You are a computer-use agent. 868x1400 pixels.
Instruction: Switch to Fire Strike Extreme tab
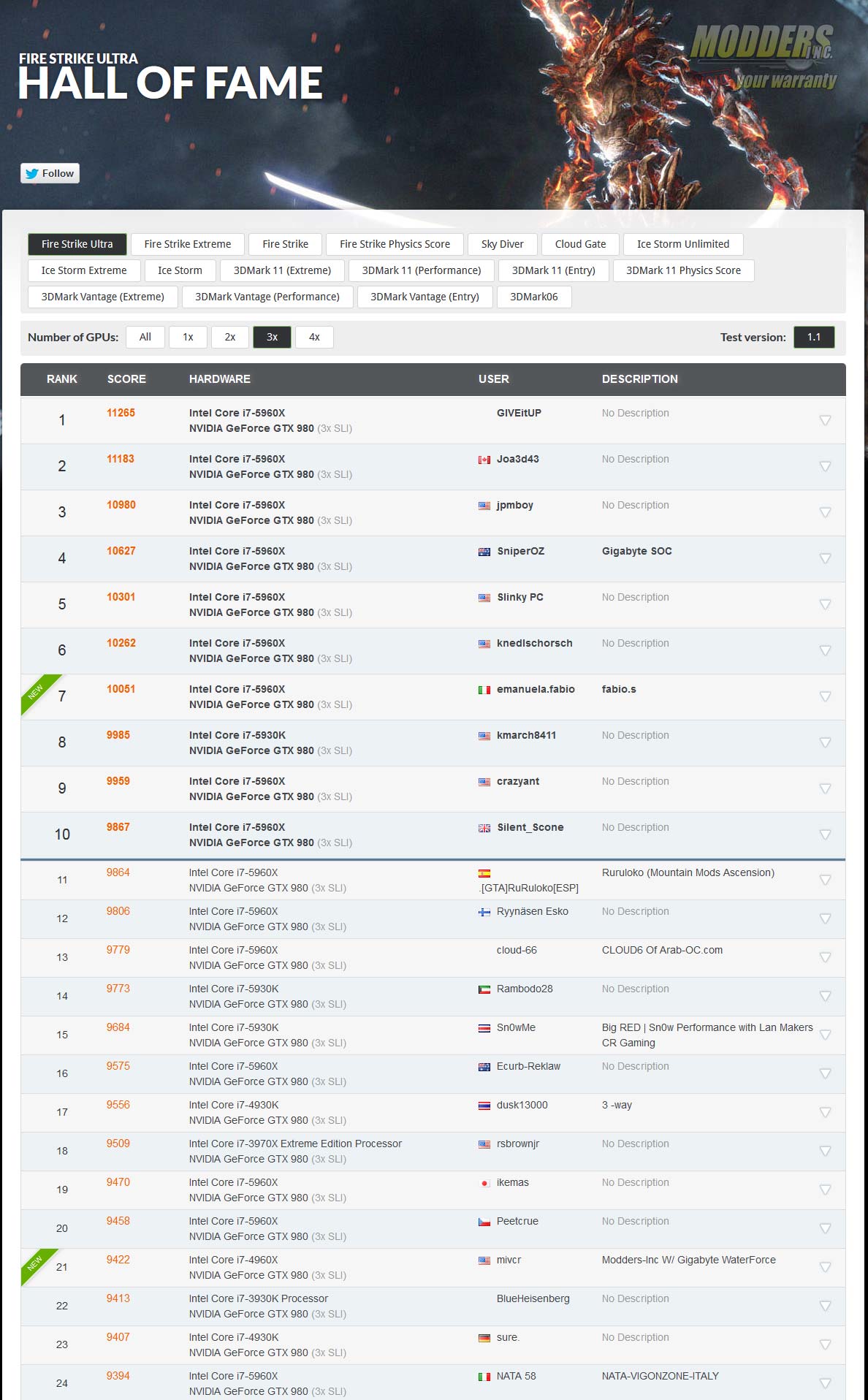click(x=188, y=244)
